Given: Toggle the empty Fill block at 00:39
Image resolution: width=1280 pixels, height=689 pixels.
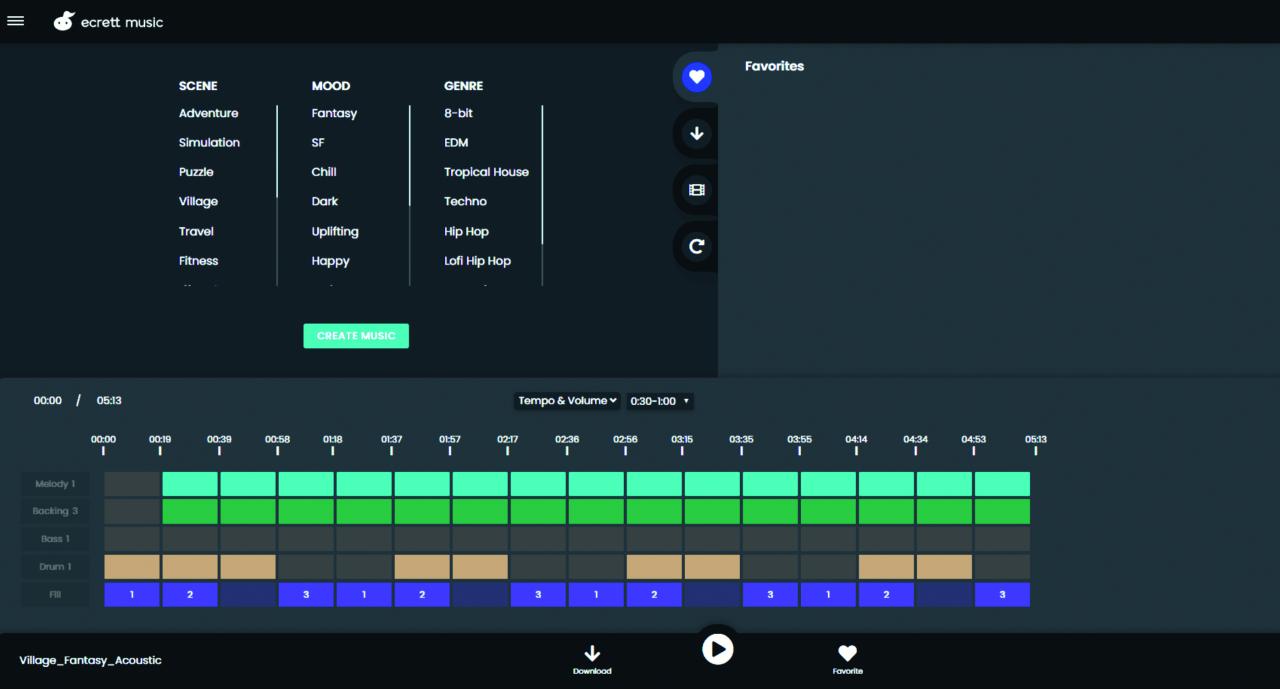Looking at the screenshot, I should [x=248, y=594].
